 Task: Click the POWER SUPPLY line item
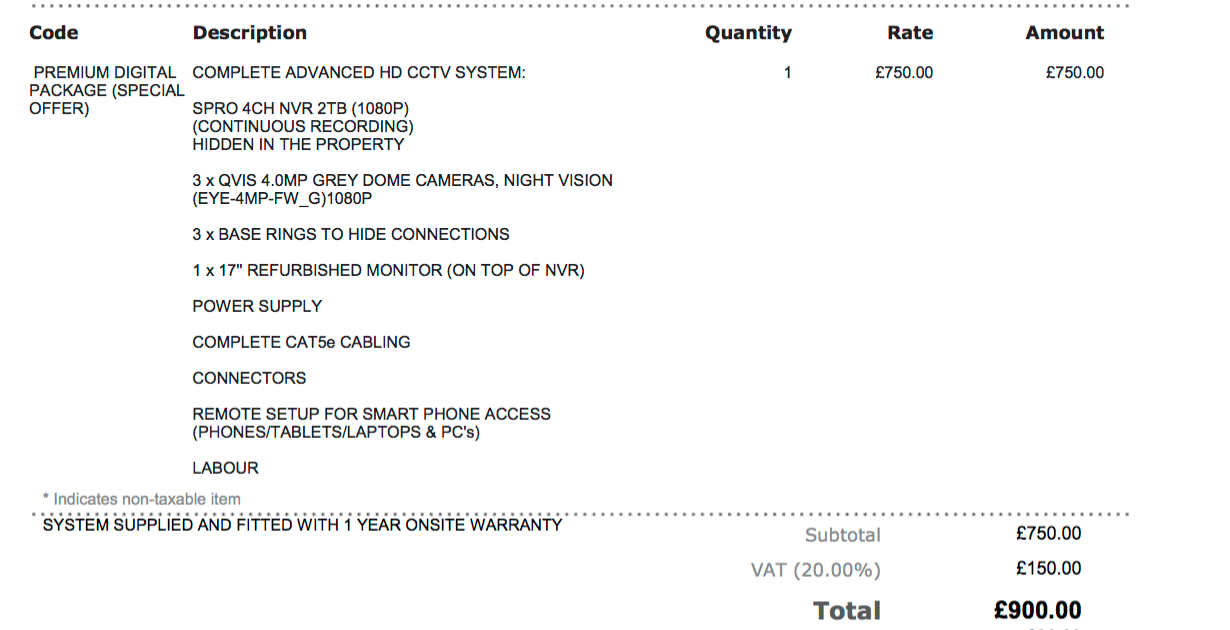[257, 306]
